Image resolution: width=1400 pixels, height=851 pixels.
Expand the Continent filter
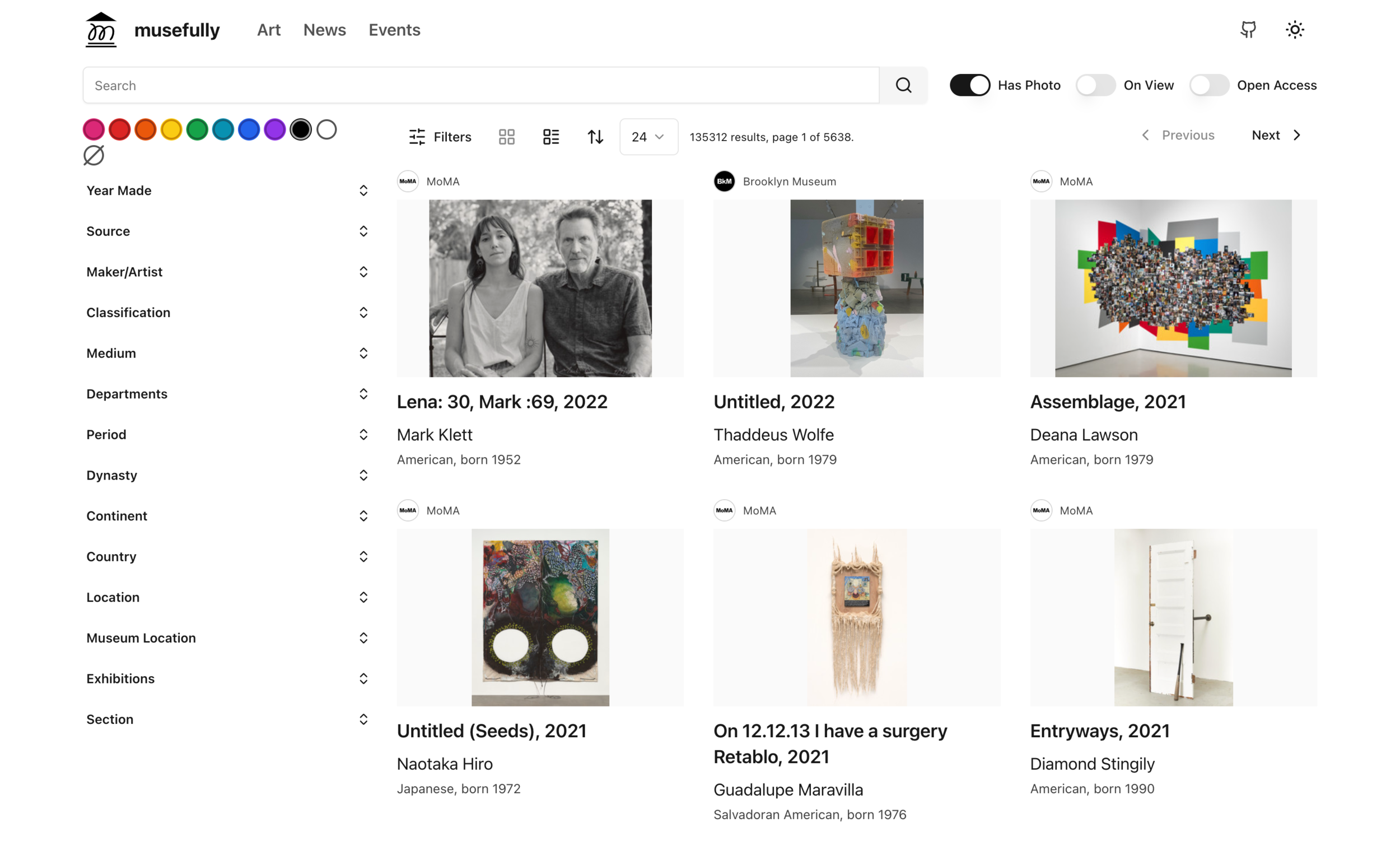pyautogui.click(x=227, y=515)
